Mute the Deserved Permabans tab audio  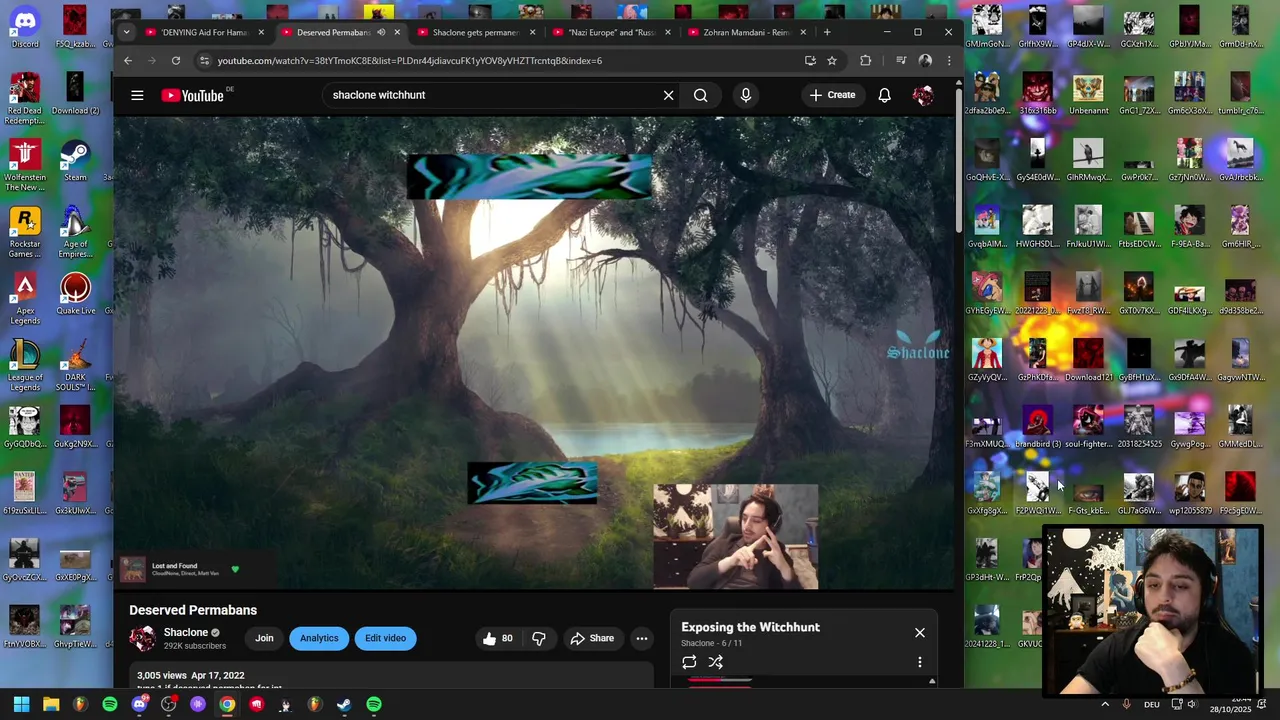(381, 32)
